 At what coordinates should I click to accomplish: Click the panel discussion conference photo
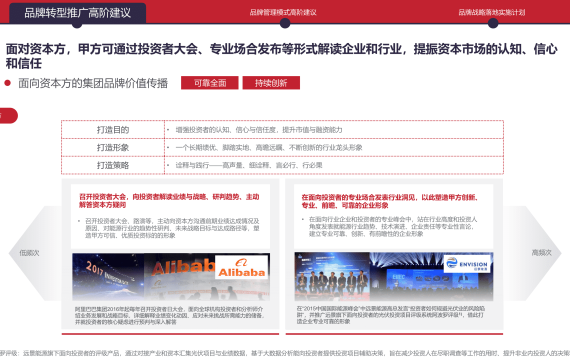332,276
